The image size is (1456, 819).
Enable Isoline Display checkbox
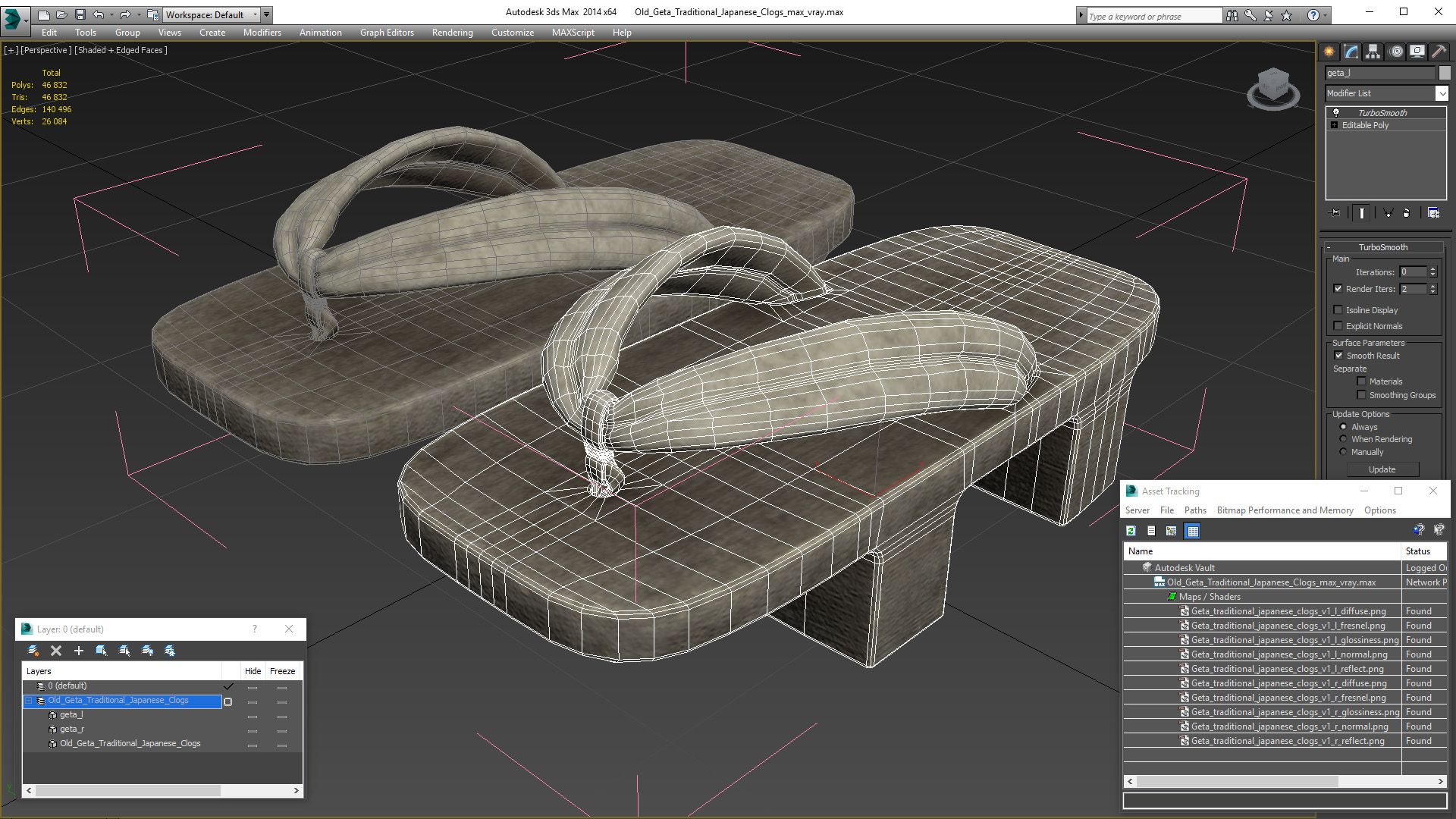pos(1338,310)
